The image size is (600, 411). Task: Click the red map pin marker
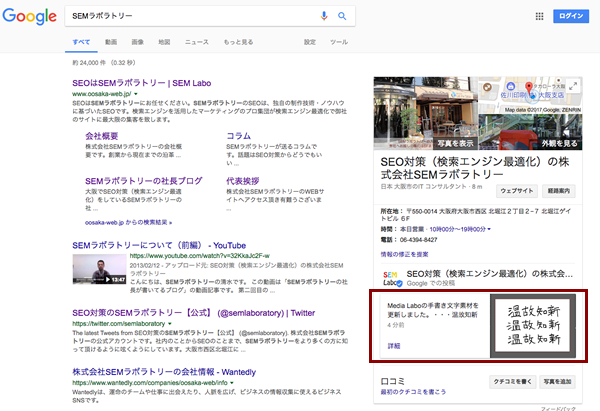[x=529, y=88]
